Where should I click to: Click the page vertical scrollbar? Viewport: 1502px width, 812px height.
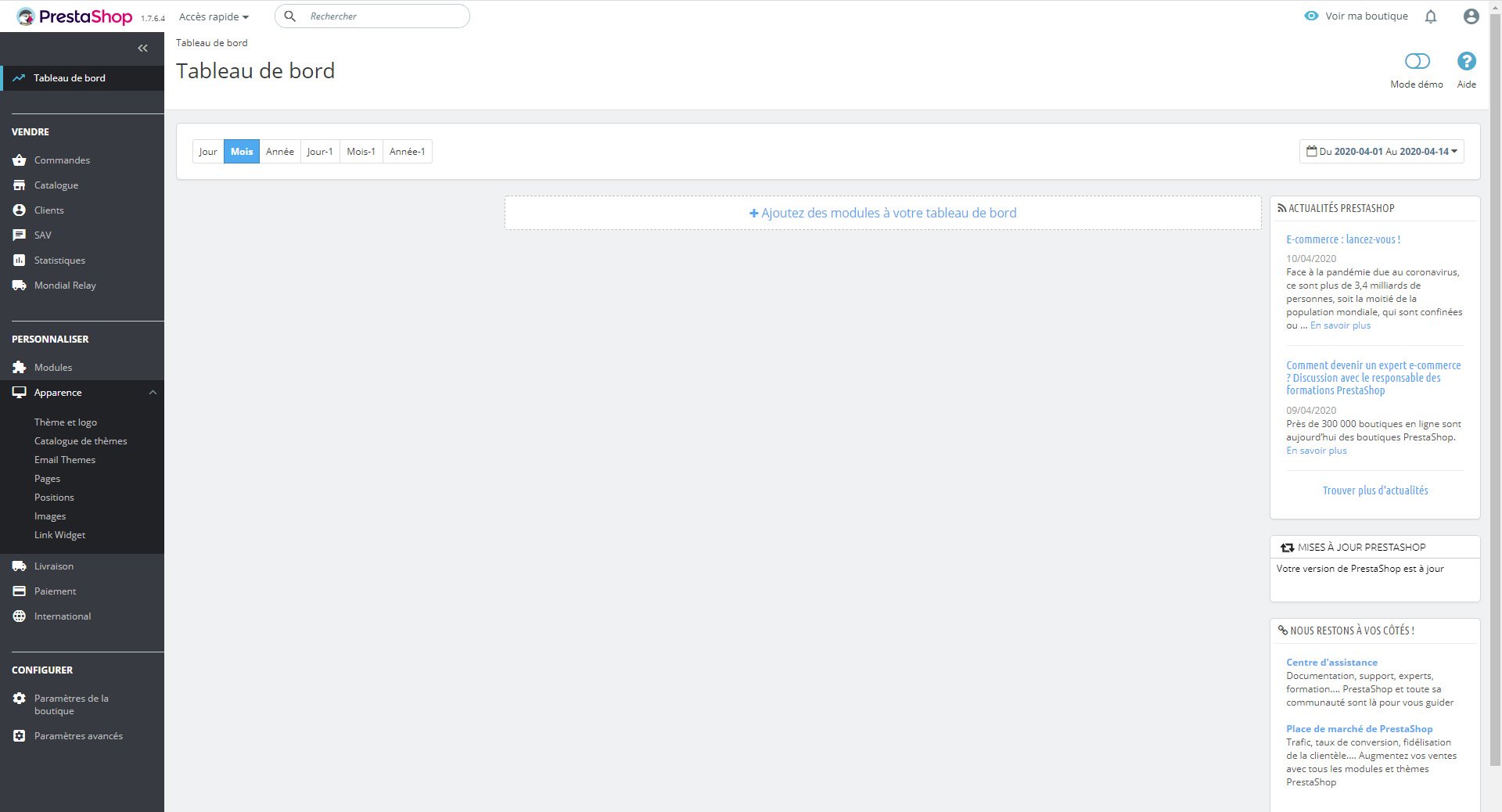coord(1495,391)
